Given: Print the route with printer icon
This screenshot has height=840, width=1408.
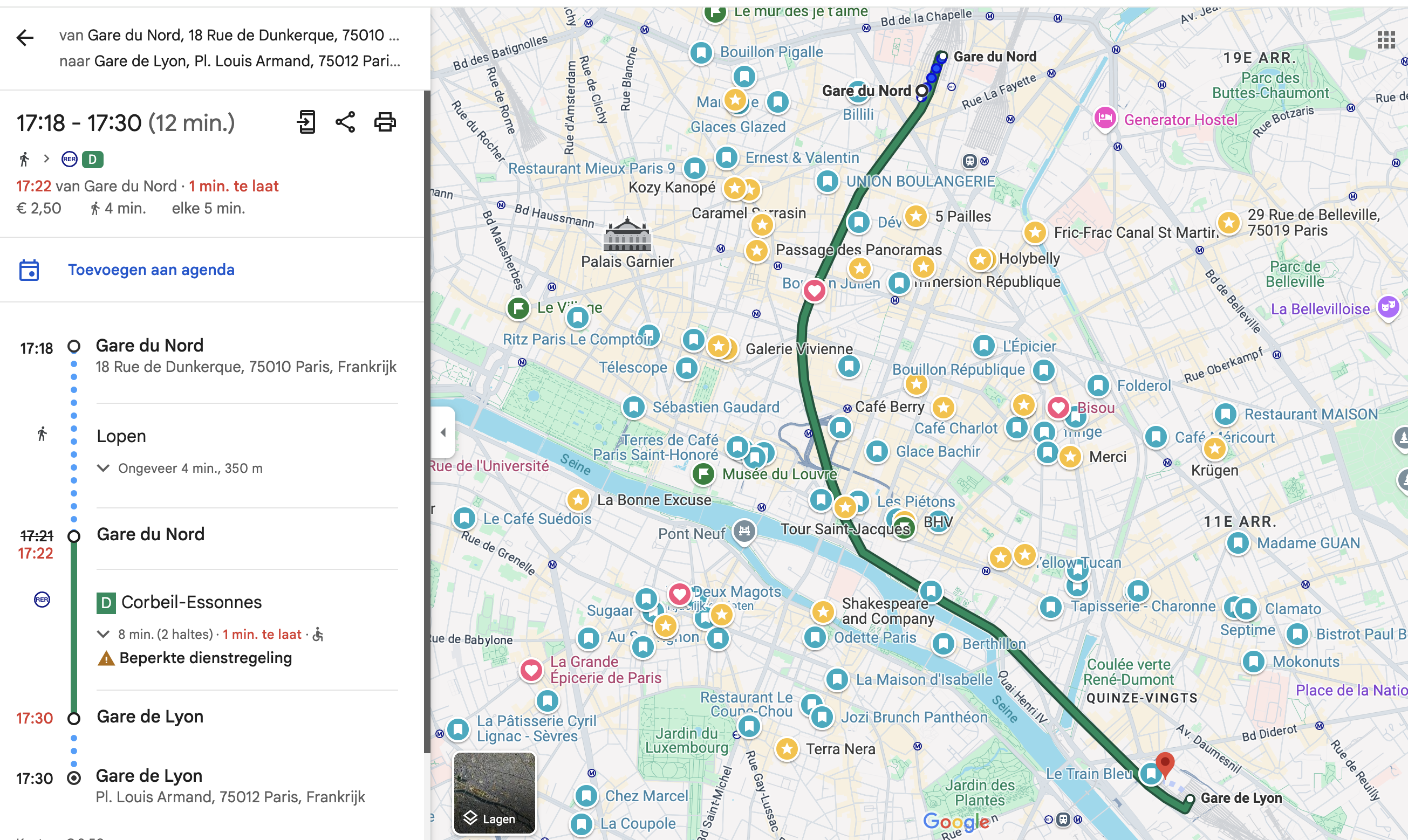Looking at the screenshot, I should 385,122.
